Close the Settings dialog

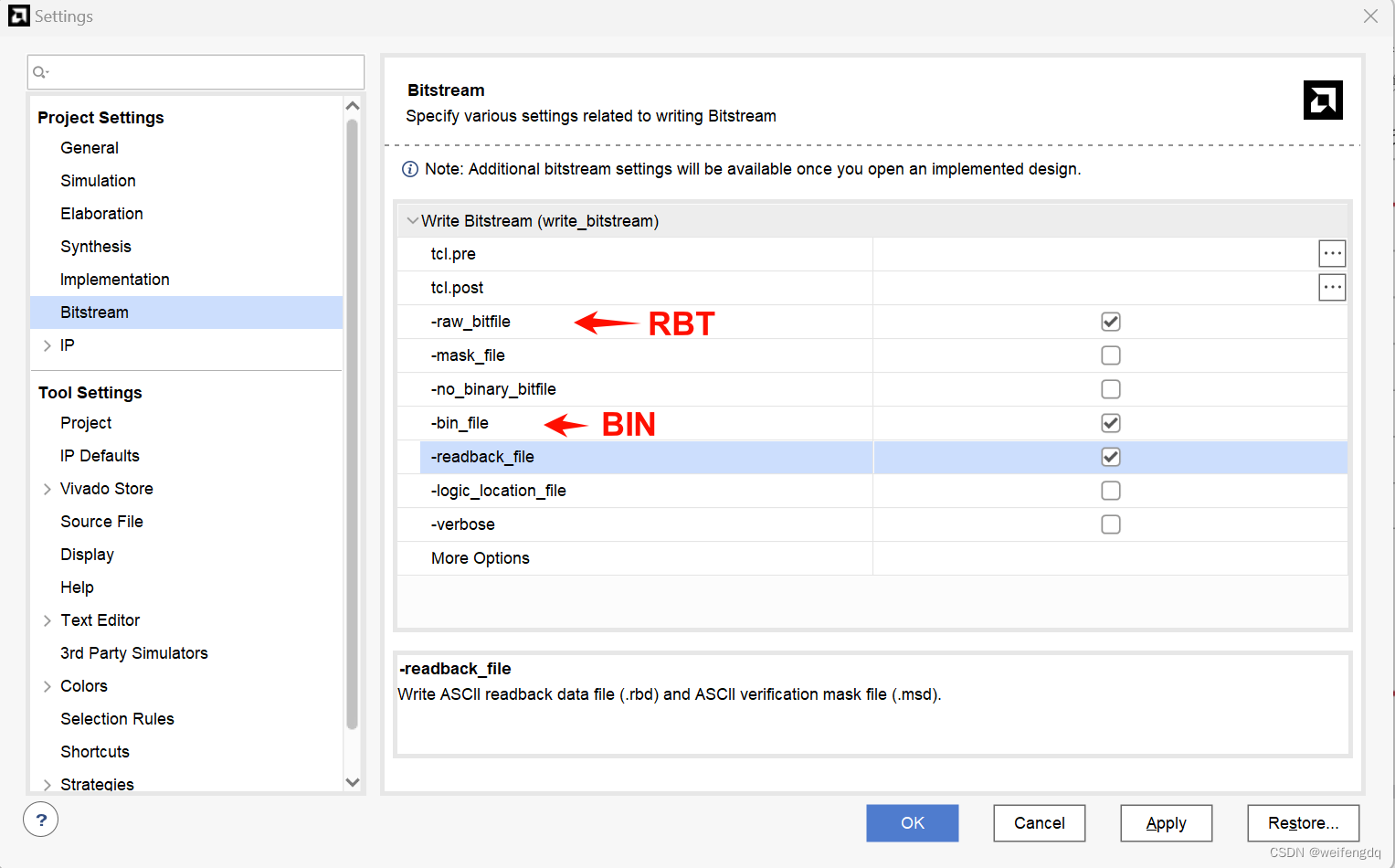[x=1370, y=16]
